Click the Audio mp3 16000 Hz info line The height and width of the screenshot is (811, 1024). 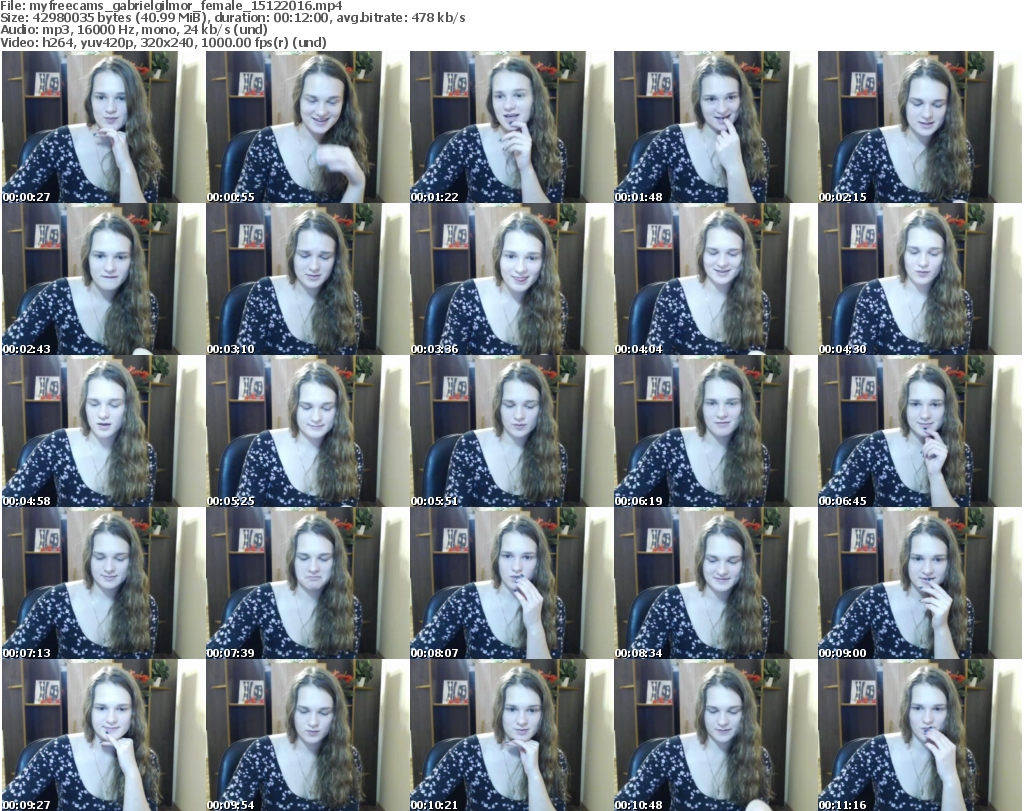point(134,30)
